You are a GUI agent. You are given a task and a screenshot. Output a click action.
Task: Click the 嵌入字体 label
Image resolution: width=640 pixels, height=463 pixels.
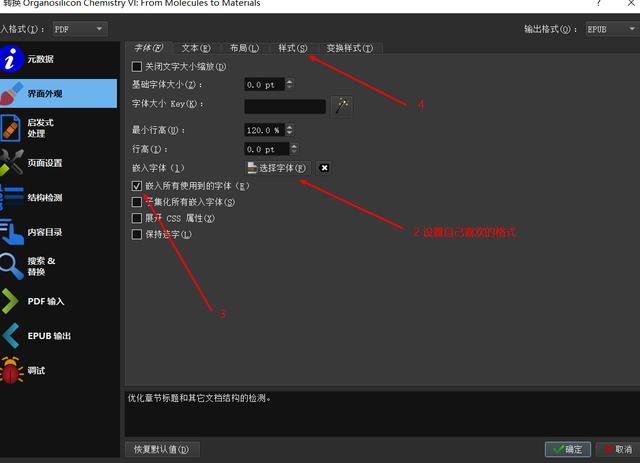[158, 168]
